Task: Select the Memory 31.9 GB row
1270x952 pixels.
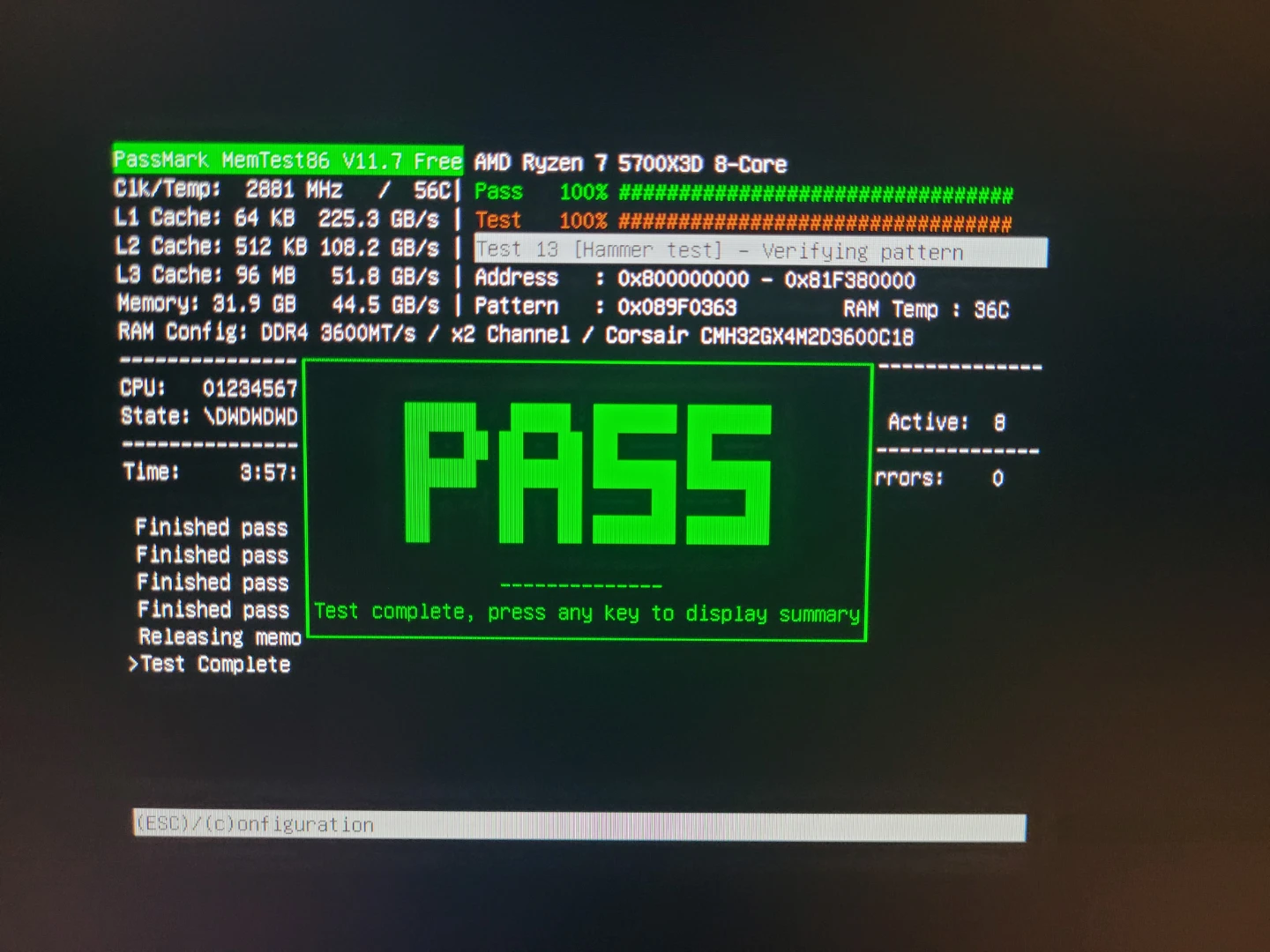Action: click(x=279, y=304)
